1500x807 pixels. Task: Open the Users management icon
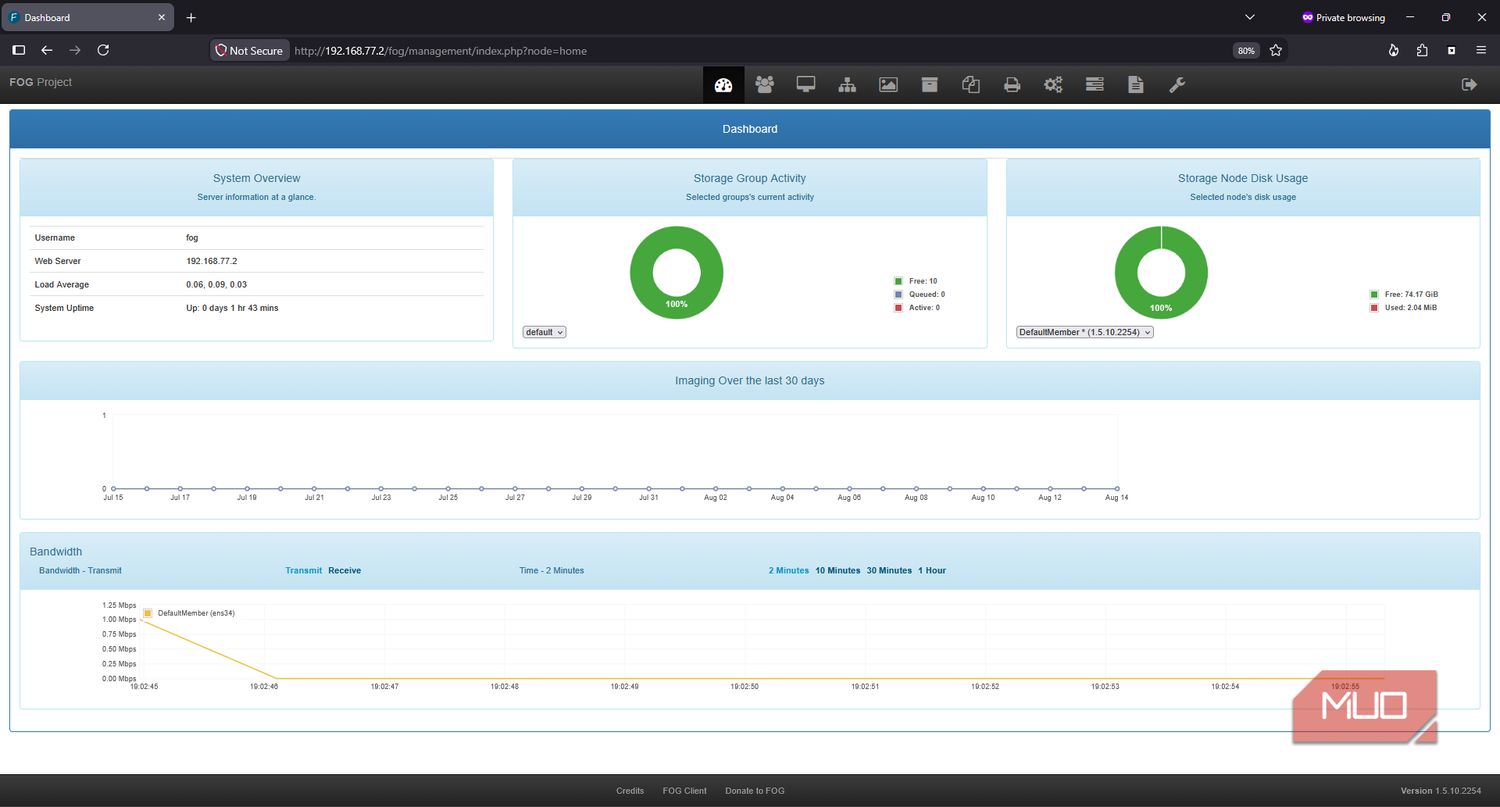click(765, 85)
